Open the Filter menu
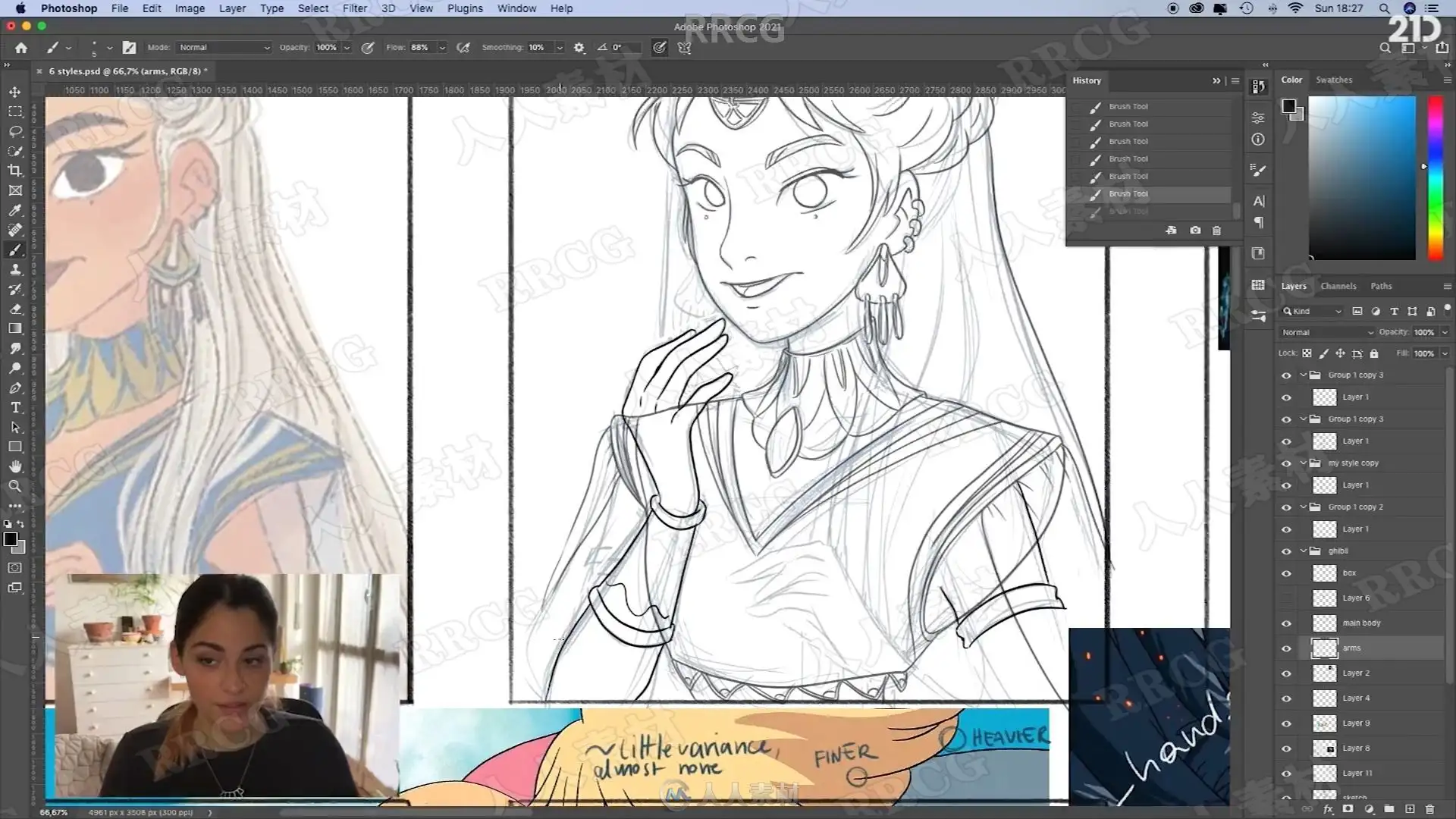This screenshot has width=1456, height=819. tap(354, 8)
